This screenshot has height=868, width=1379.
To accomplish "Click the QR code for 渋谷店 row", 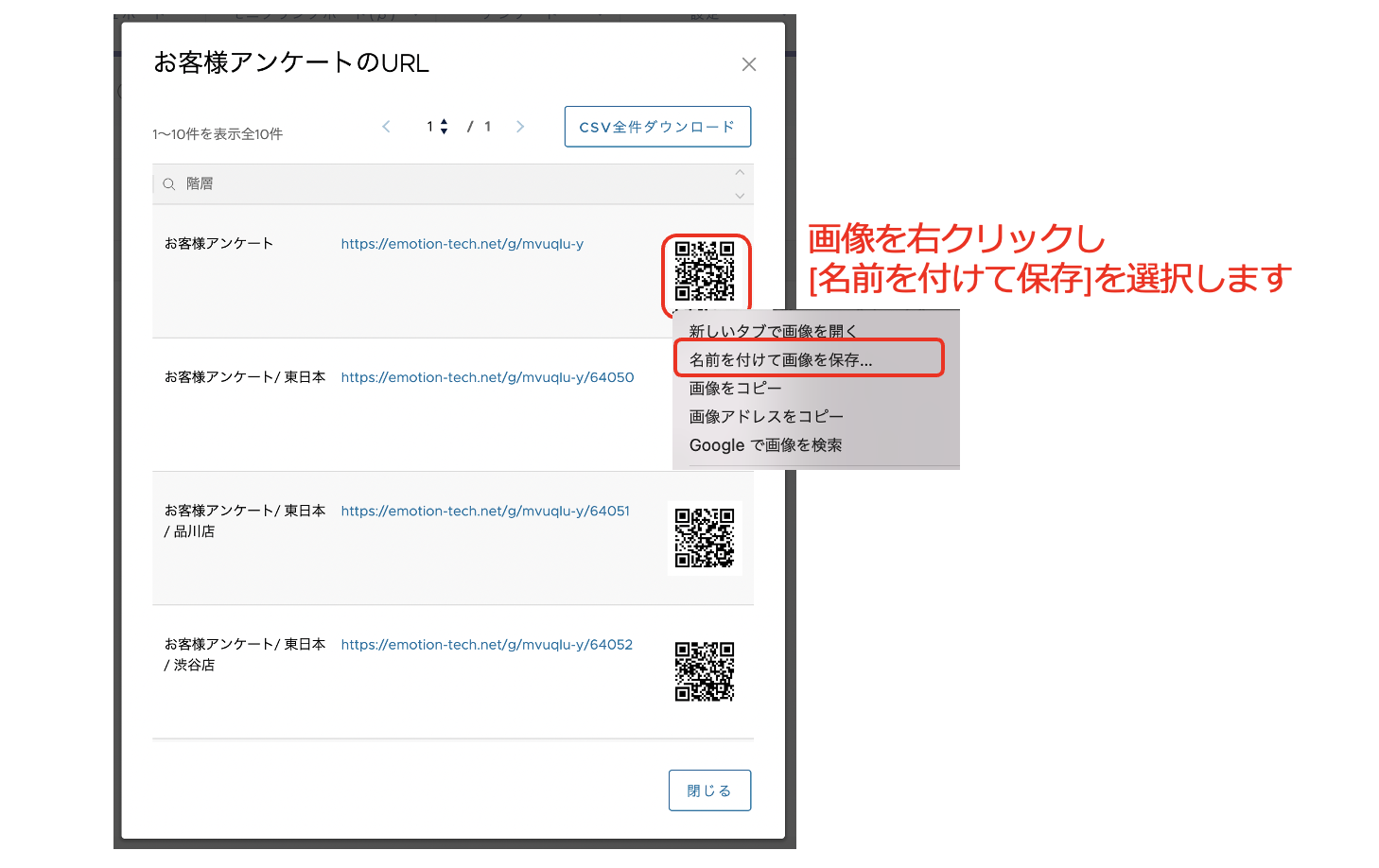I will click(705, 671).
